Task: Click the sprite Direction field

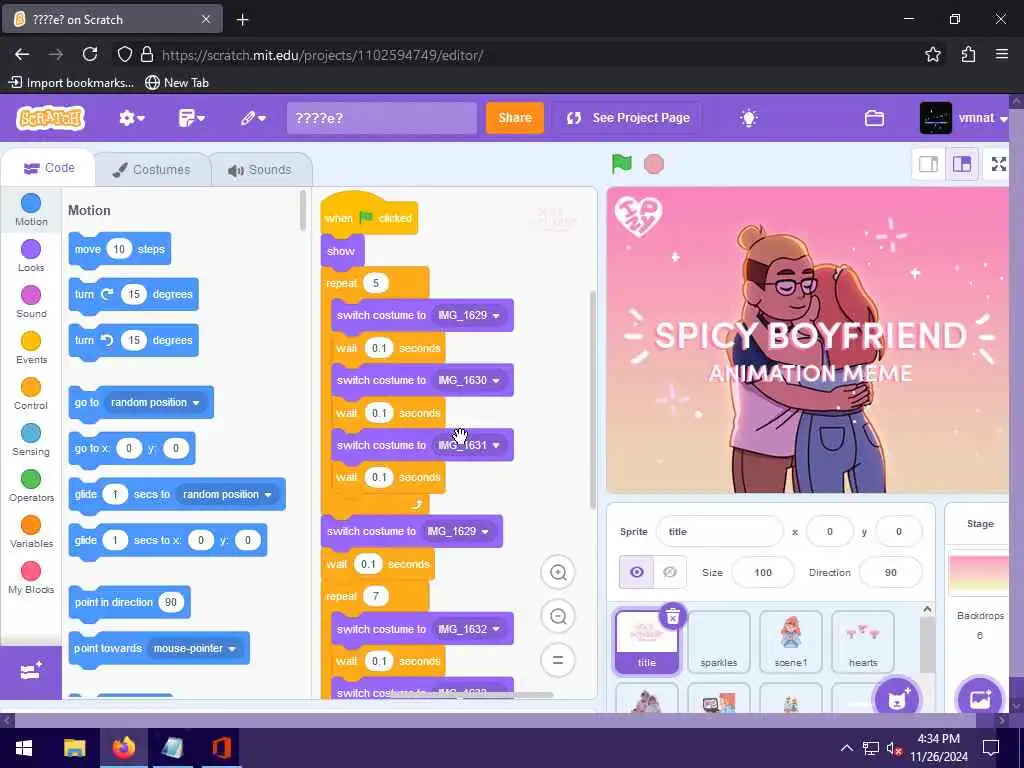Action: (x=890, y=573)
